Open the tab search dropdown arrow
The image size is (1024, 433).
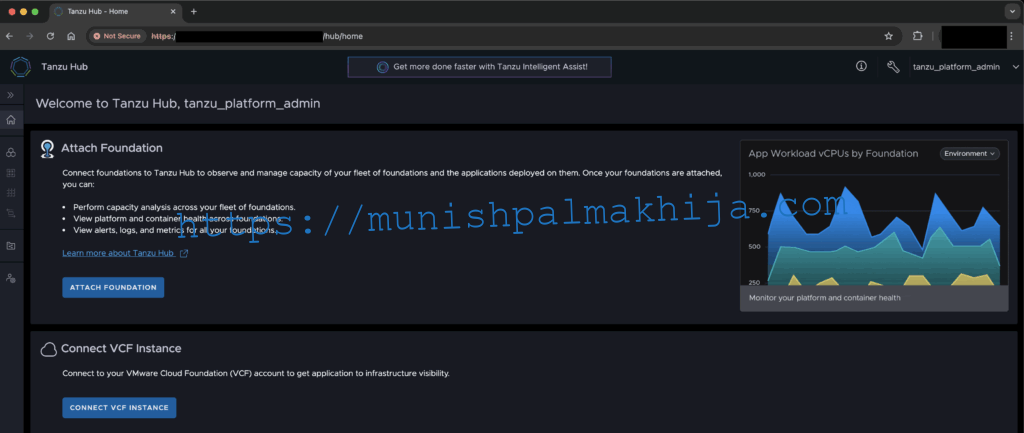pos(1011,12)
